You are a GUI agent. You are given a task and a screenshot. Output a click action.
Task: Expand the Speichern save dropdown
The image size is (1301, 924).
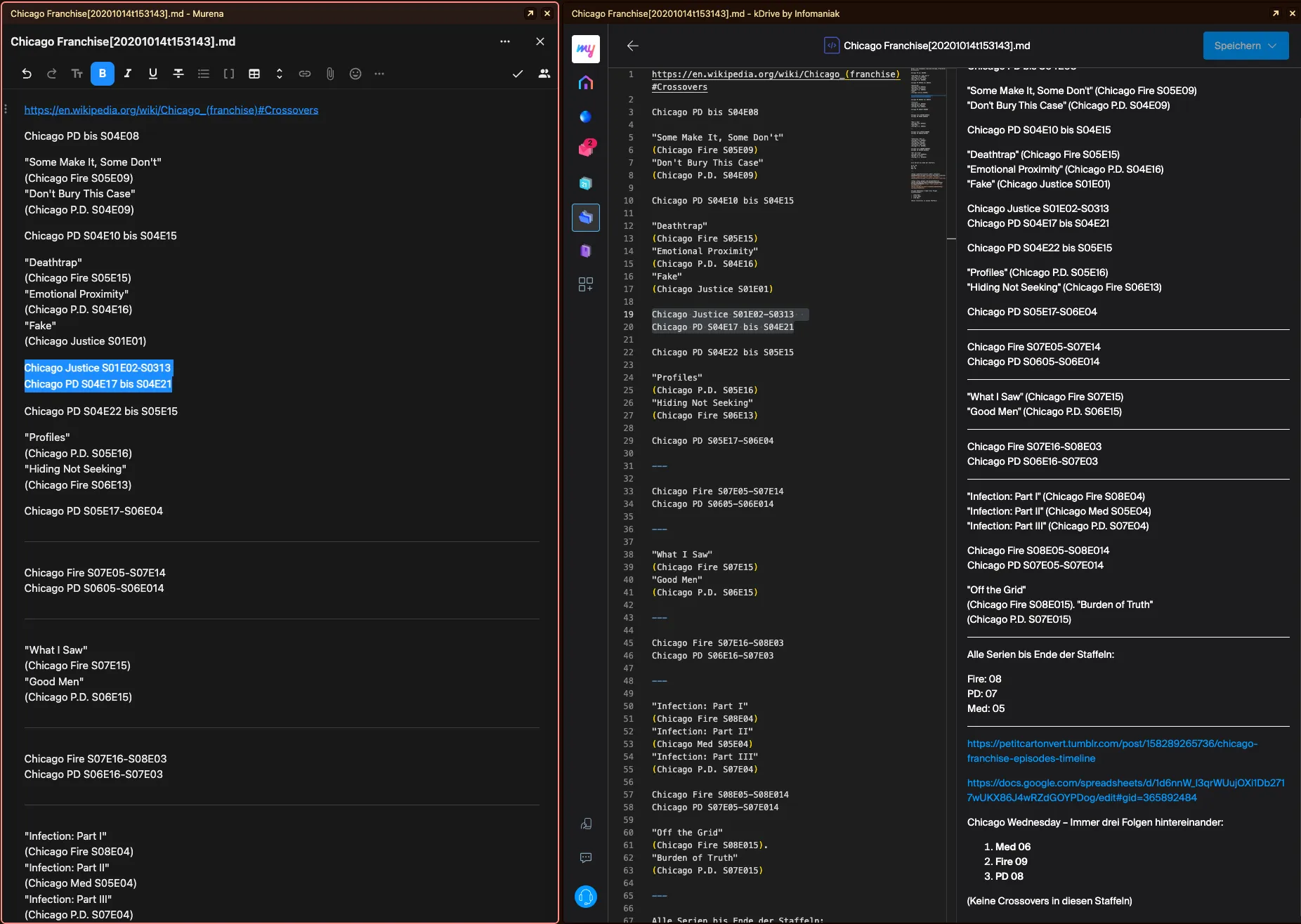pyautogui.click(x=1272, y=46)
